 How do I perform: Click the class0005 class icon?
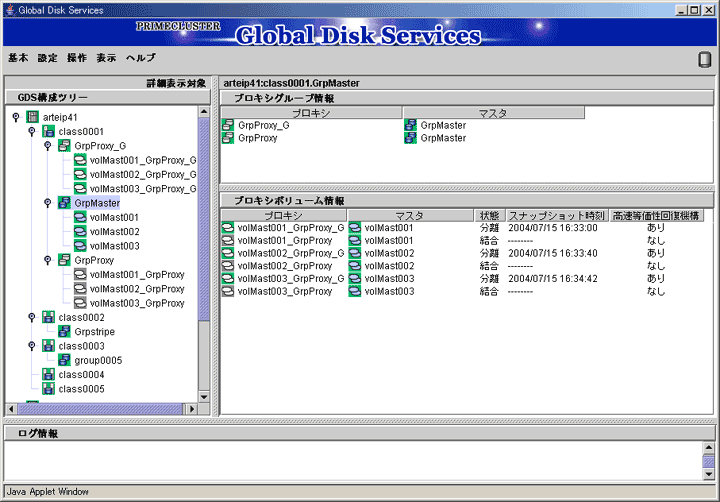[48, 388]
